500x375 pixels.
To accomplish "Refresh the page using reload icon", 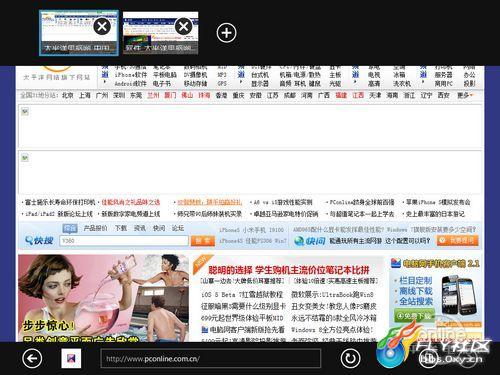I will coord(350,358).
